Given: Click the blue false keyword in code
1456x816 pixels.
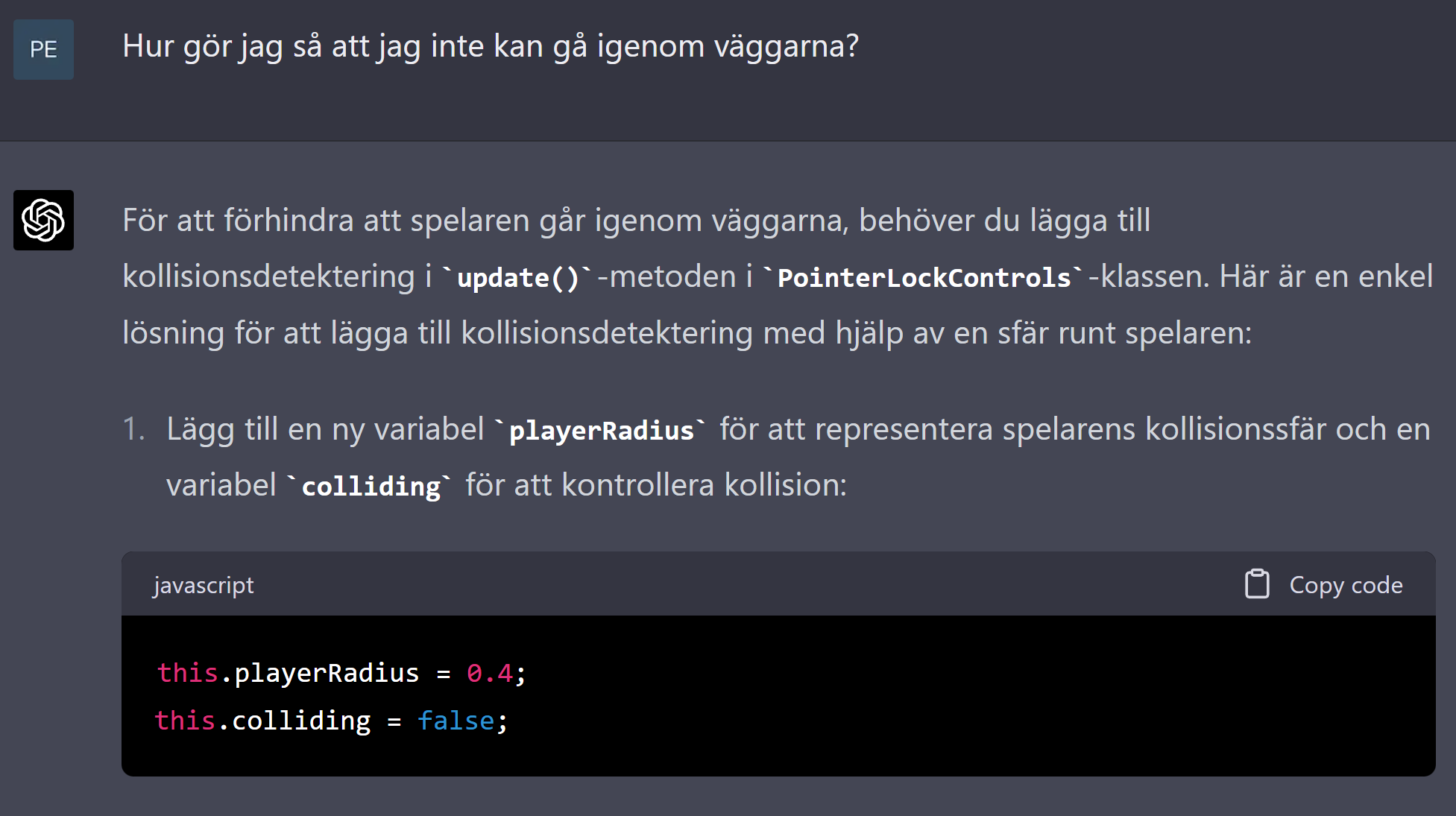Looking at the screenshot, I should 456,721.
